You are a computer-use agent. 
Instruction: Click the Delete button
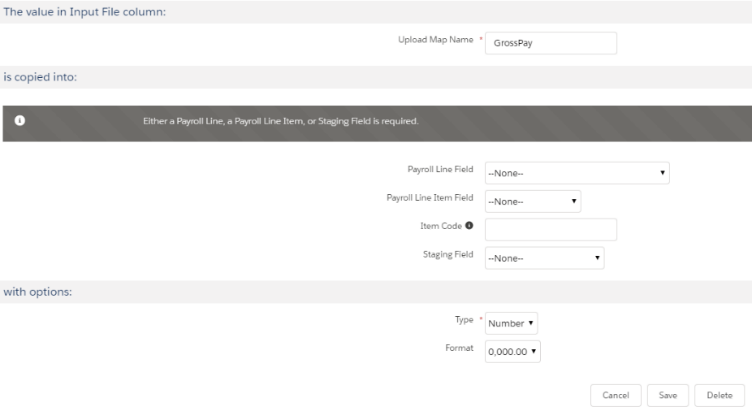719,395
